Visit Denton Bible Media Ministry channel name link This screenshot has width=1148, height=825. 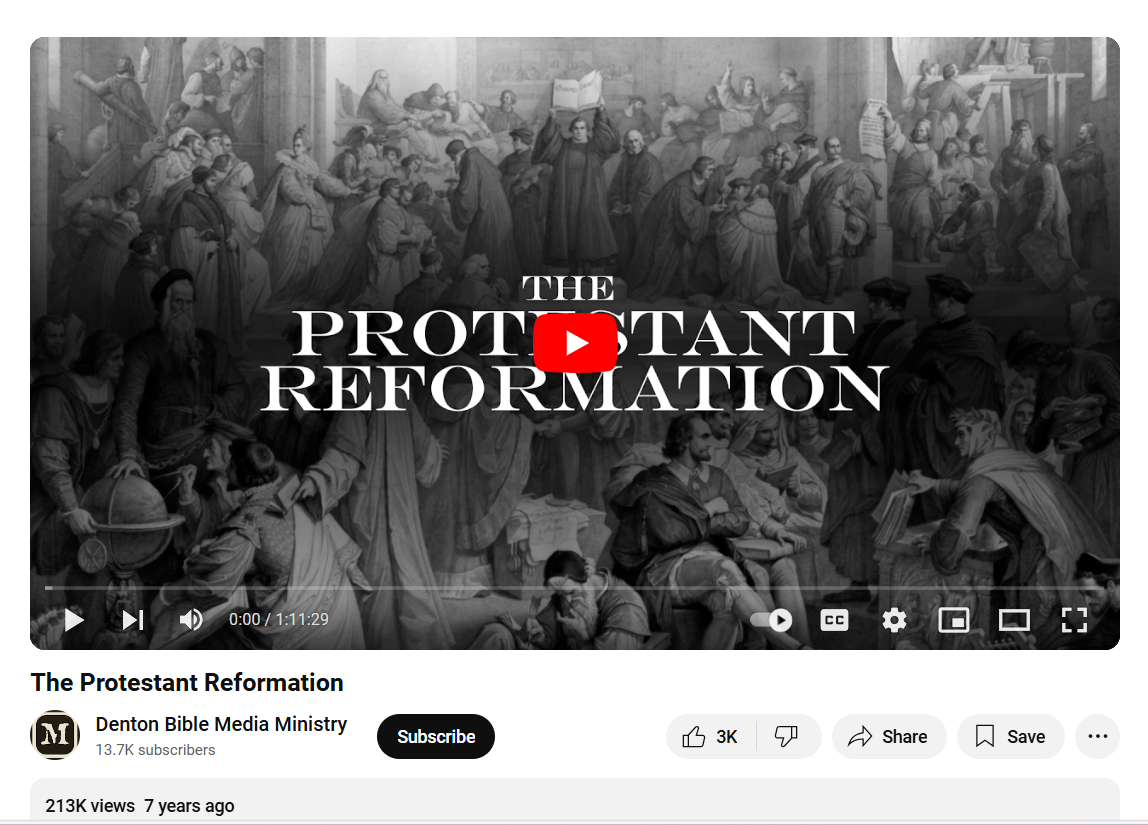point(221,724)
